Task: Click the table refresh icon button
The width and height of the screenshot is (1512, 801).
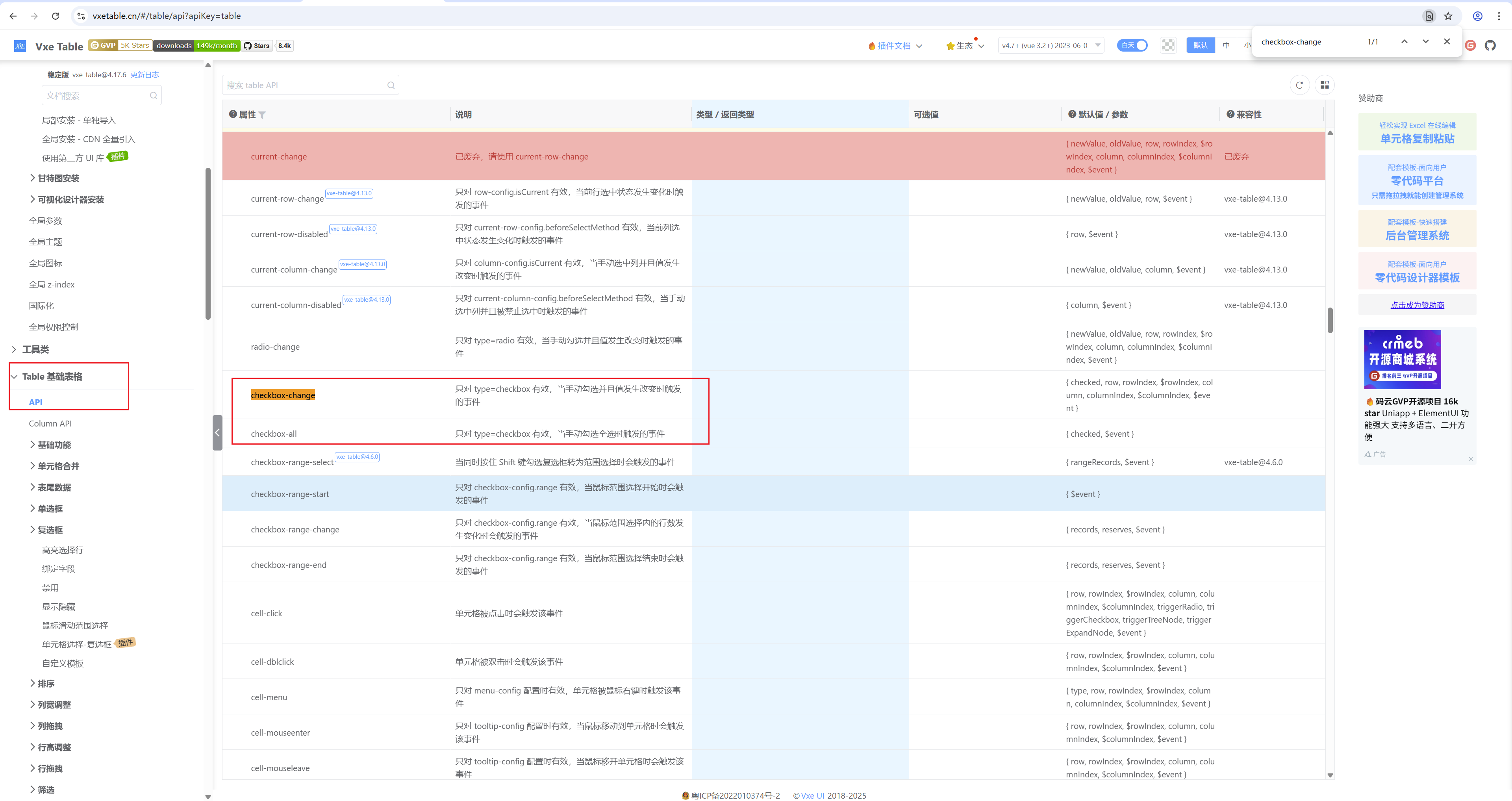Action: 1299,85
